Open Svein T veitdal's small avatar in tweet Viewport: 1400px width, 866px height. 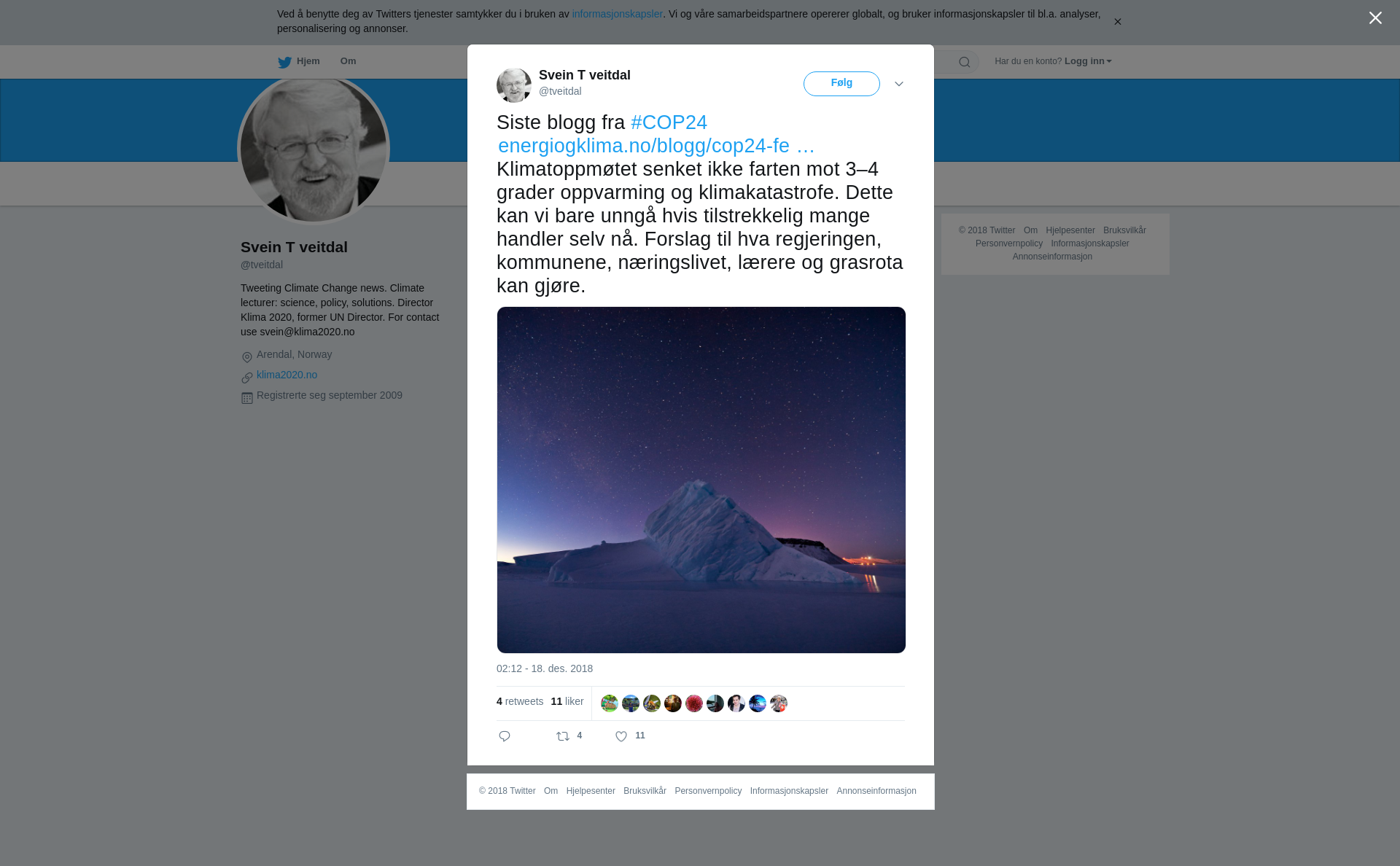[x=514, y=85]
